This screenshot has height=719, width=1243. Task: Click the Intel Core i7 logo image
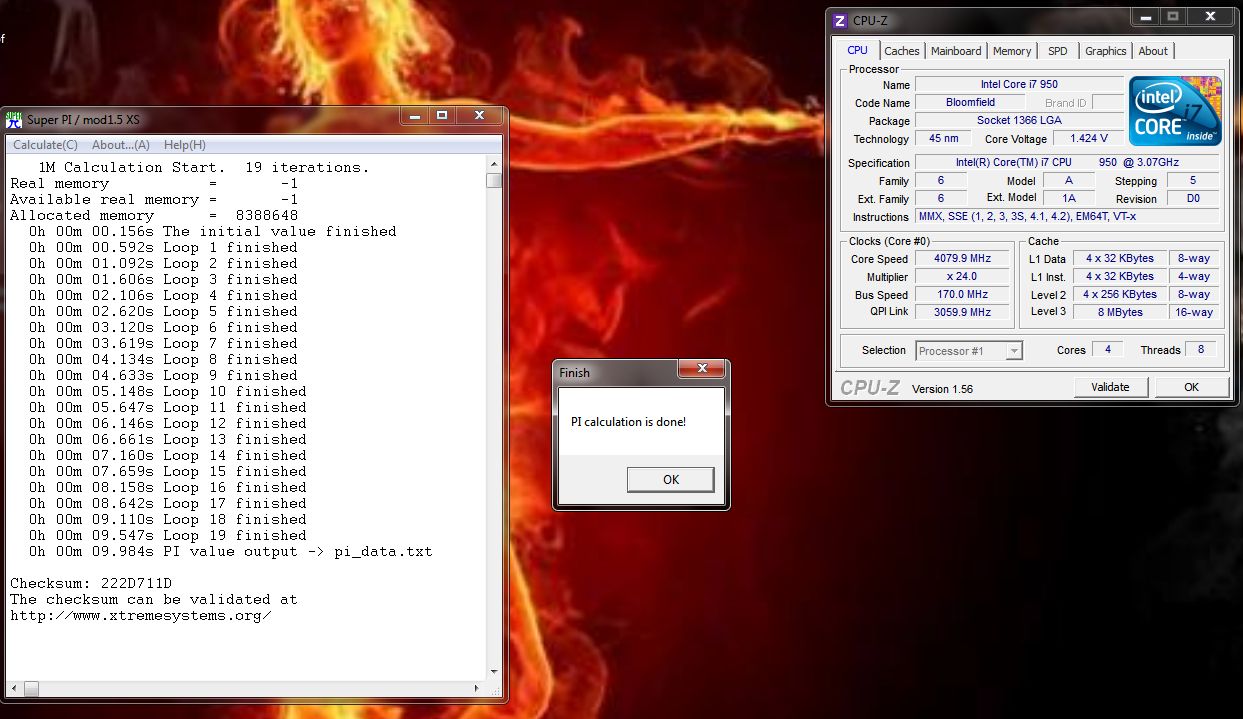(x=1176, y=110)
